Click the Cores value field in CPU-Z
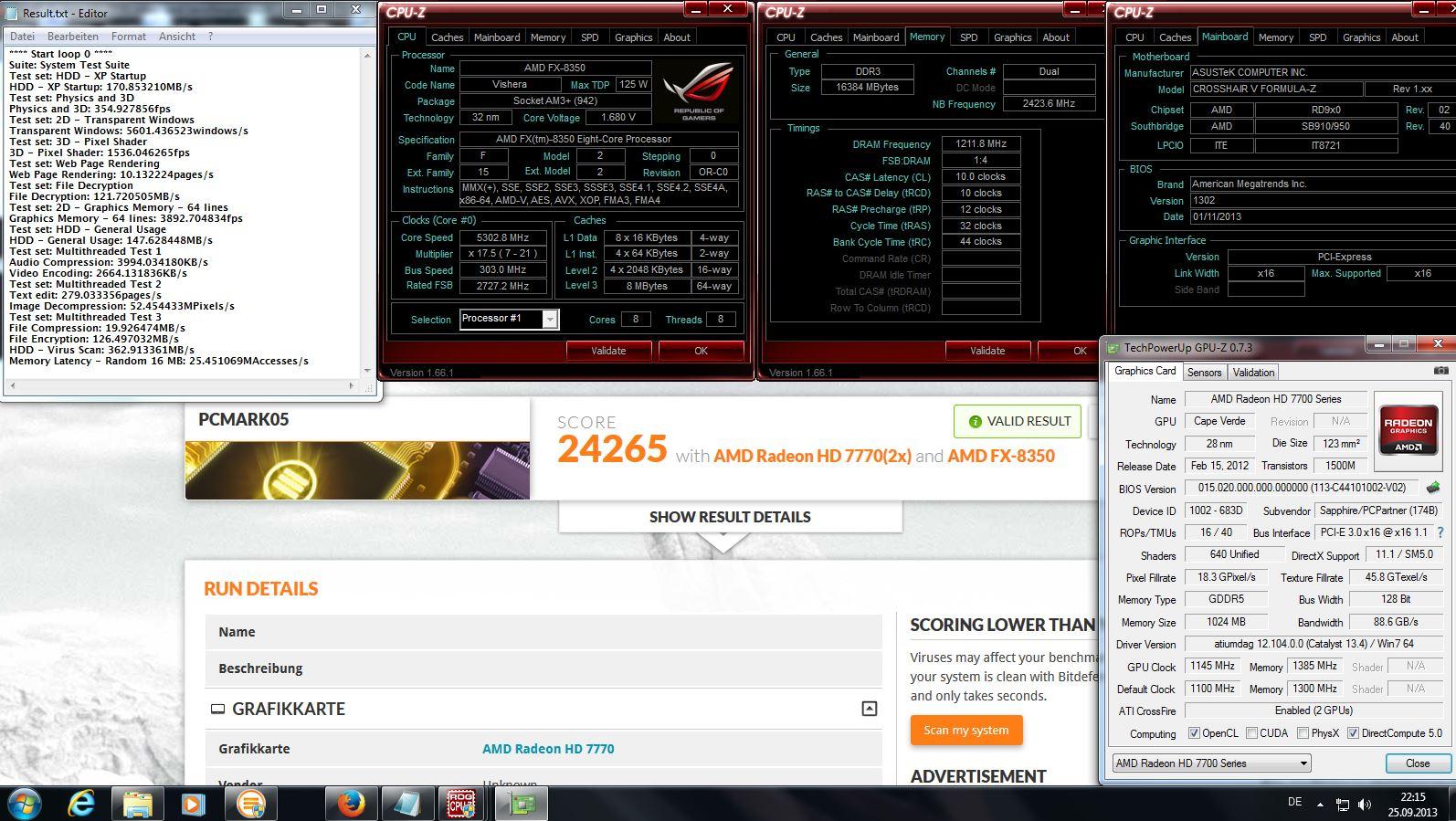Viewport: 1456px width, 821px height. coord(635,319)
